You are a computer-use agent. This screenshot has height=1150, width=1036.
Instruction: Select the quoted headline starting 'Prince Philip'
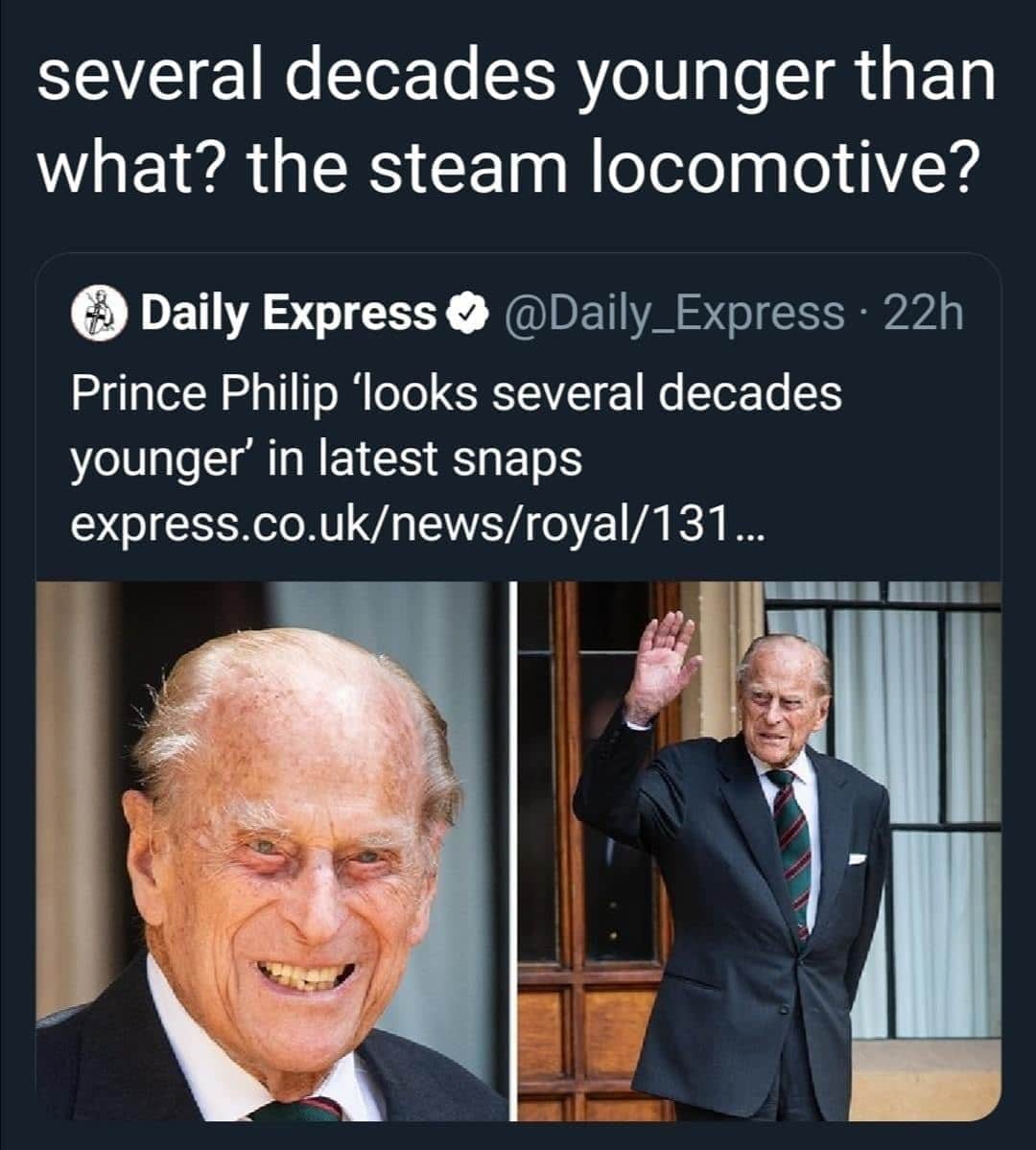456,393
